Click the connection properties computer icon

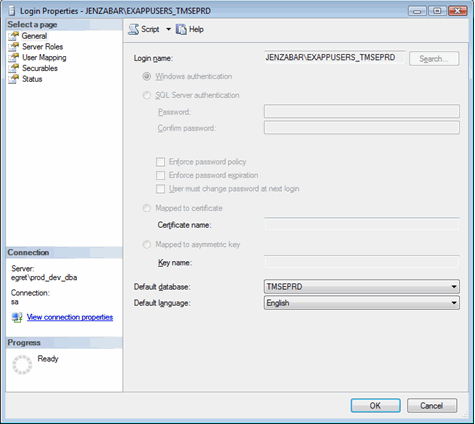[x=17, y=317]
